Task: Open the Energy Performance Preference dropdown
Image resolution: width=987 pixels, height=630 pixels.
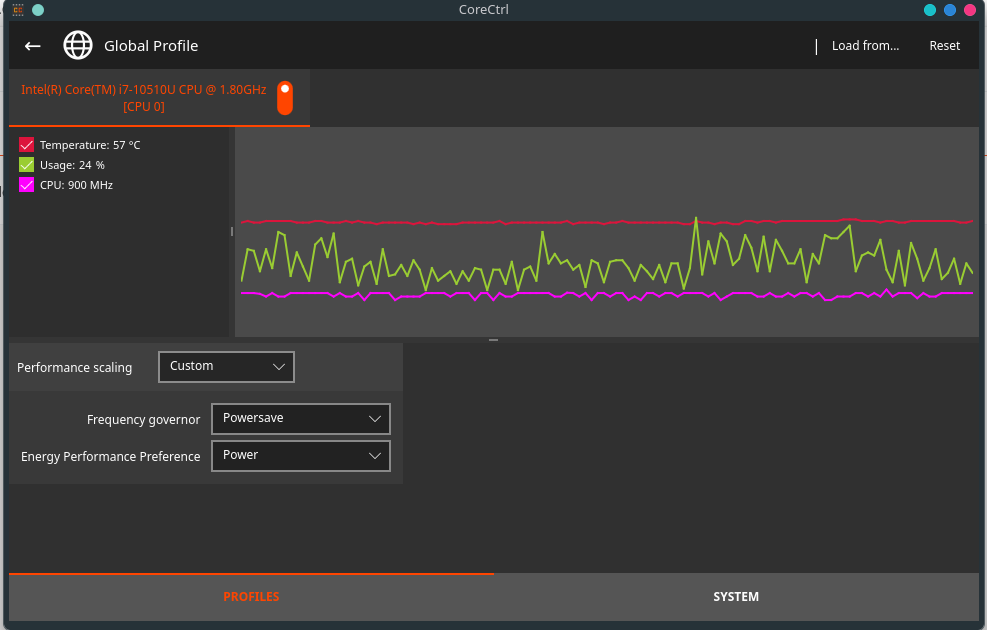Action: [301, 456]
